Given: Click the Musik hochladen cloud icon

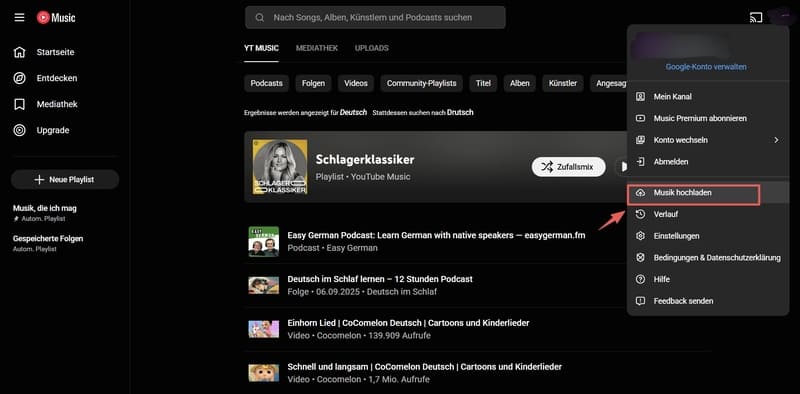Looking at the screenshot, I should (x=640, y=193).
